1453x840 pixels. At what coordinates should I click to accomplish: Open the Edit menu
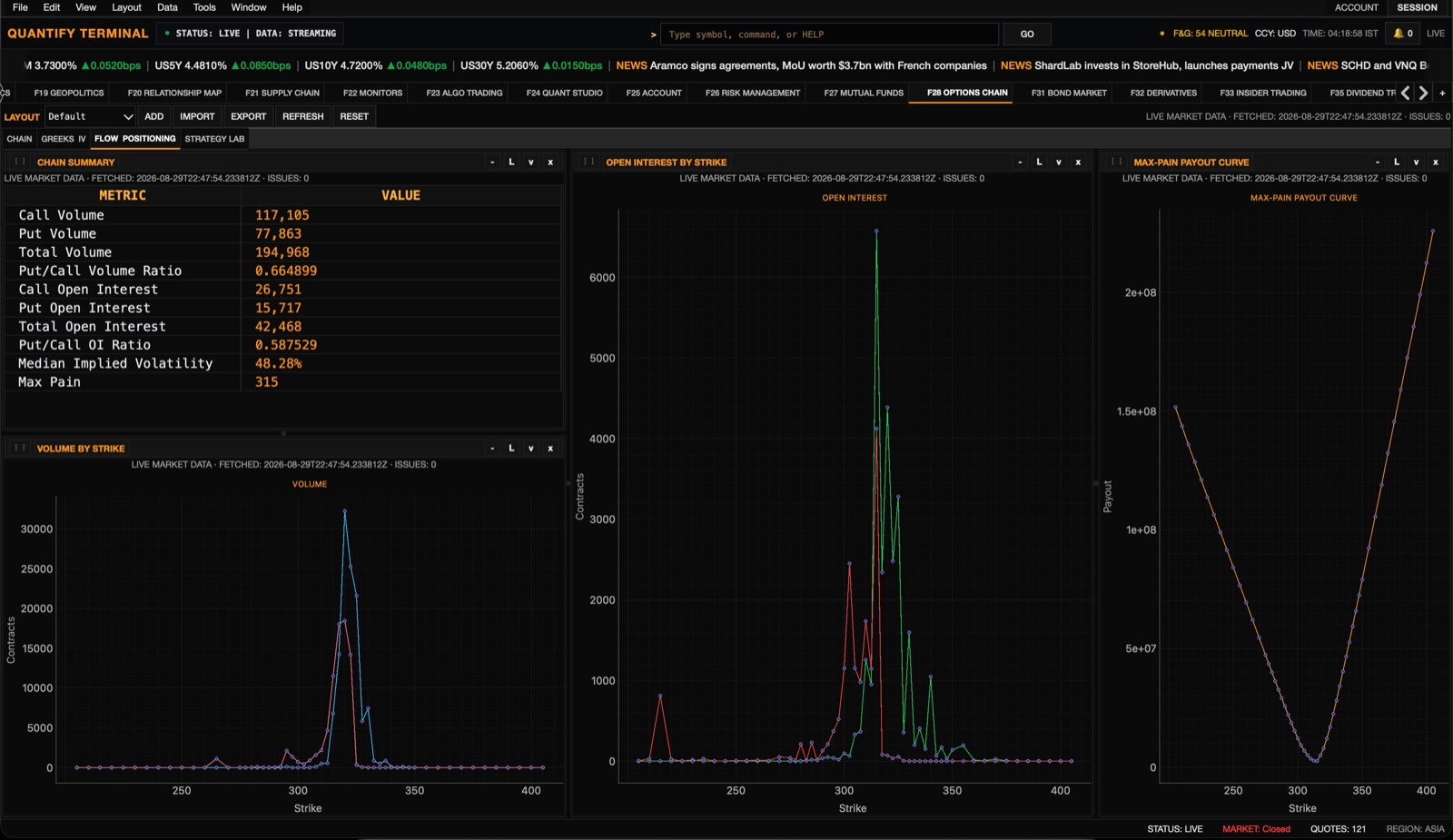52,7
